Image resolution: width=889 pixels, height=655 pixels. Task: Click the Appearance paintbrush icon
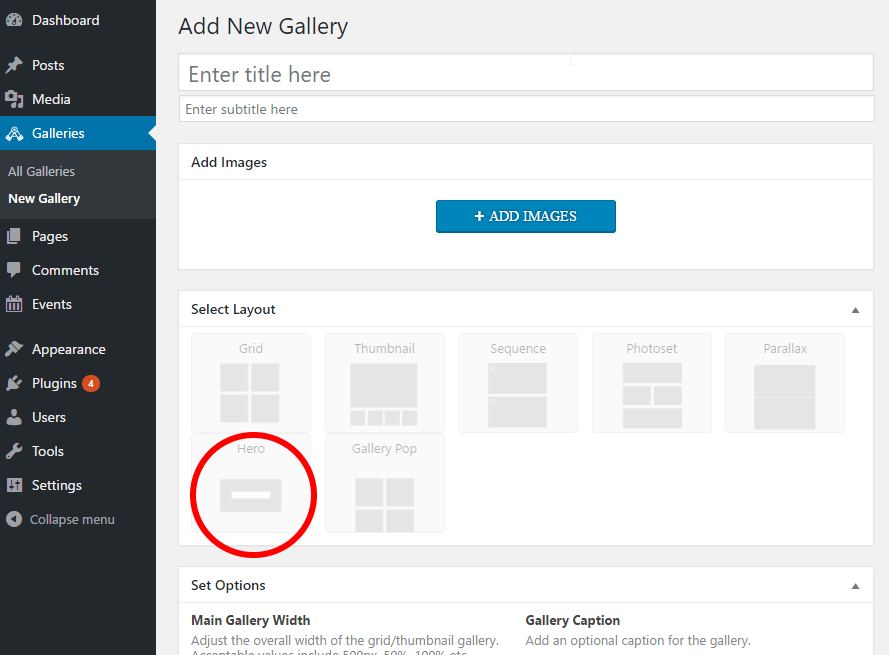14,349
